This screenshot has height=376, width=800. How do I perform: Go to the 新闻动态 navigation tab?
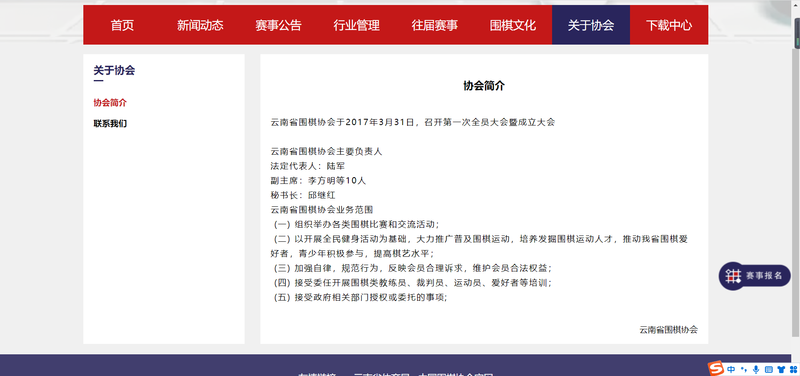coord(200,25)
